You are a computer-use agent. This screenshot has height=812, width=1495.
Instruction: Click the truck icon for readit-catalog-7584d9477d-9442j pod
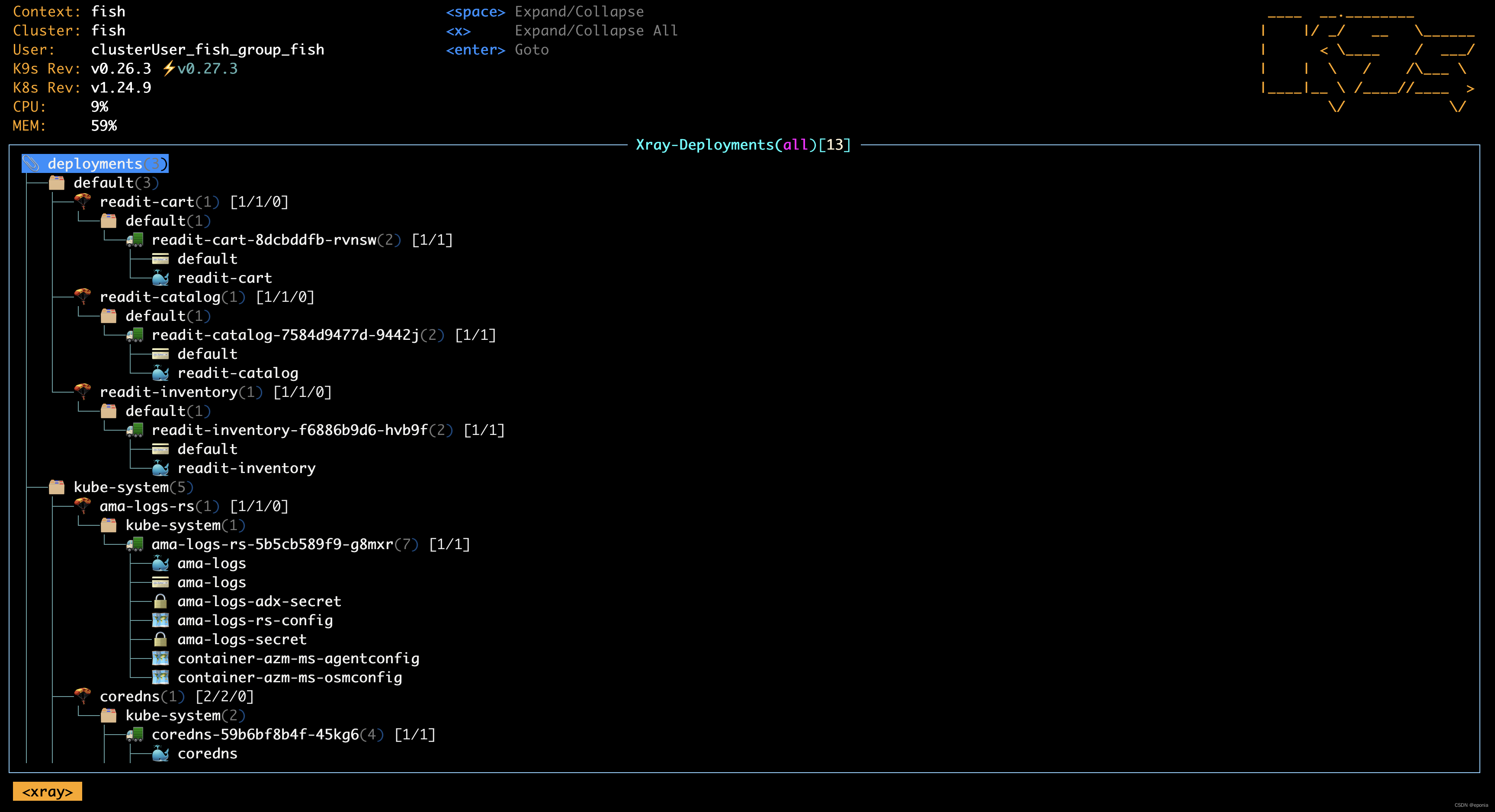coord(135,335)
